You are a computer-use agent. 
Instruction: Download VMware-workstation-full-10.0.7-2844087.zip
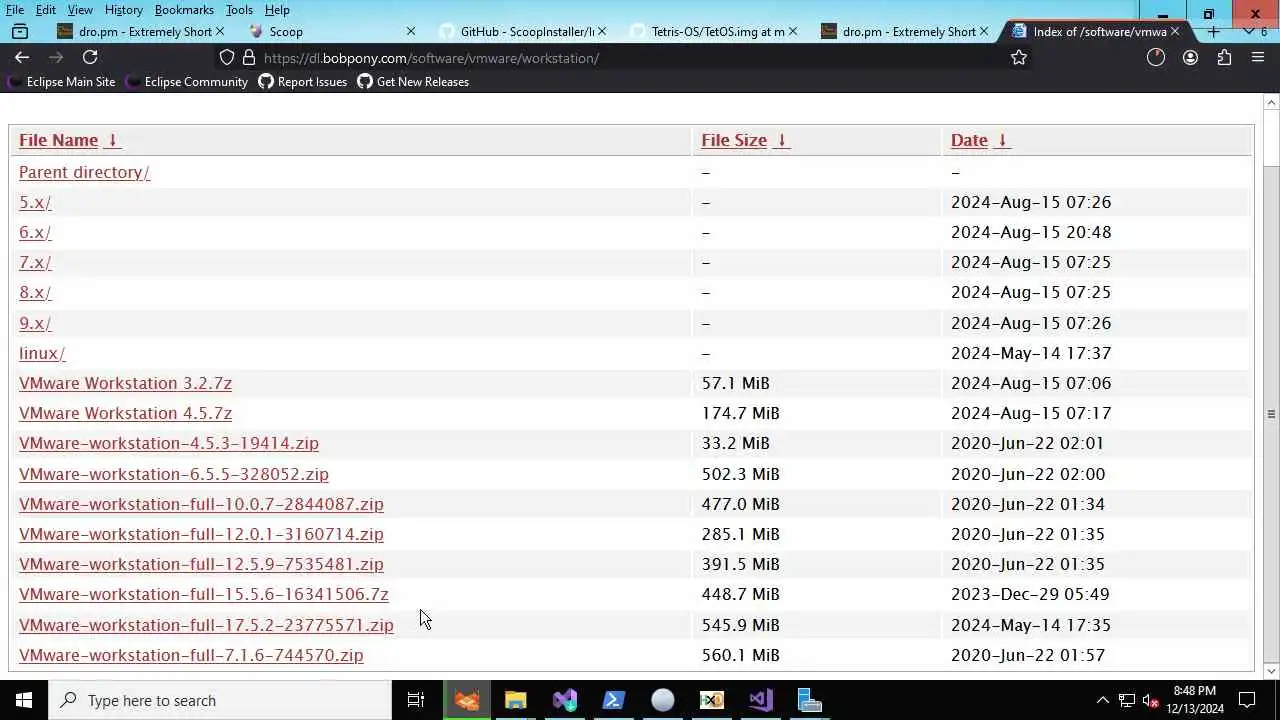point(201,504)
